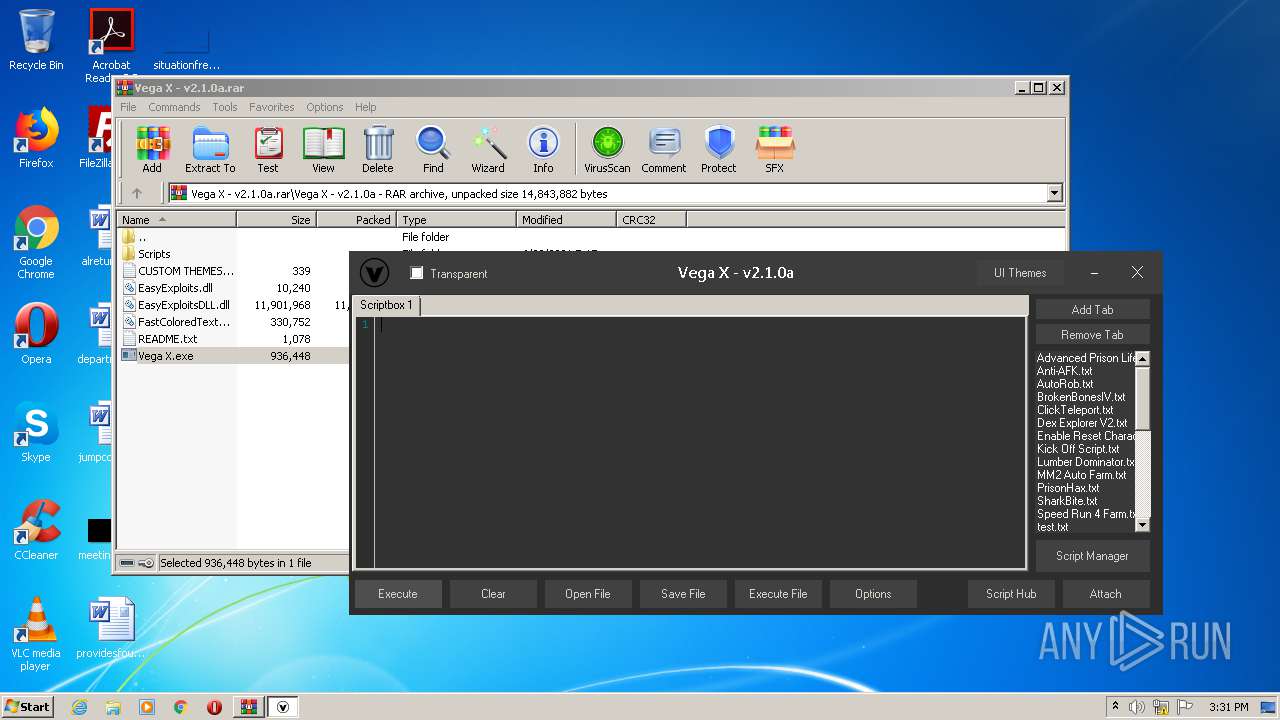
Task: Show archive Info icon
Action: [x=543, y=150]
